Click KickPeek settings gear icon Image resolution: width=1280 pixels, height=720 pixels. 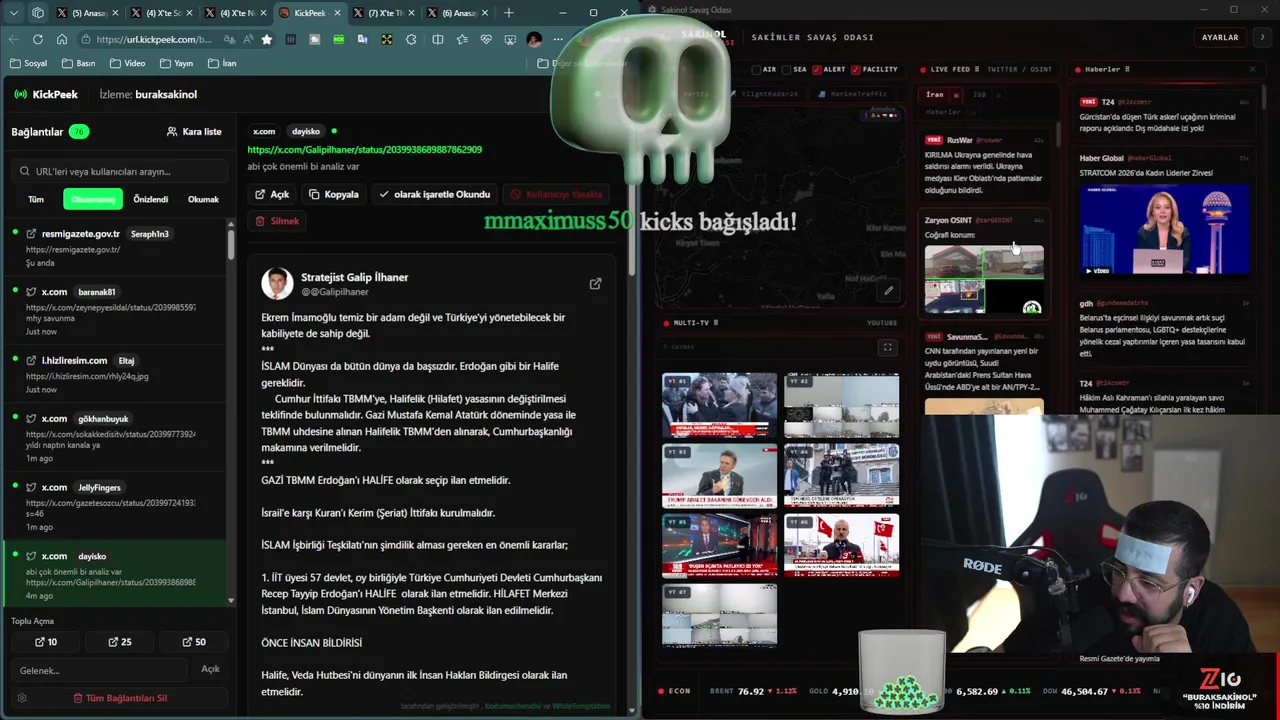click(22, 698)
